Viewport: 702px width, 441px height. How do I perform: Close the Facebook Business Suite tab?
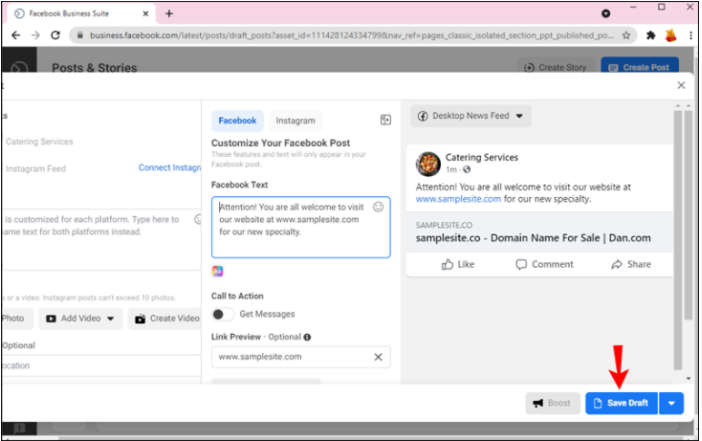[x=146, y=13]
